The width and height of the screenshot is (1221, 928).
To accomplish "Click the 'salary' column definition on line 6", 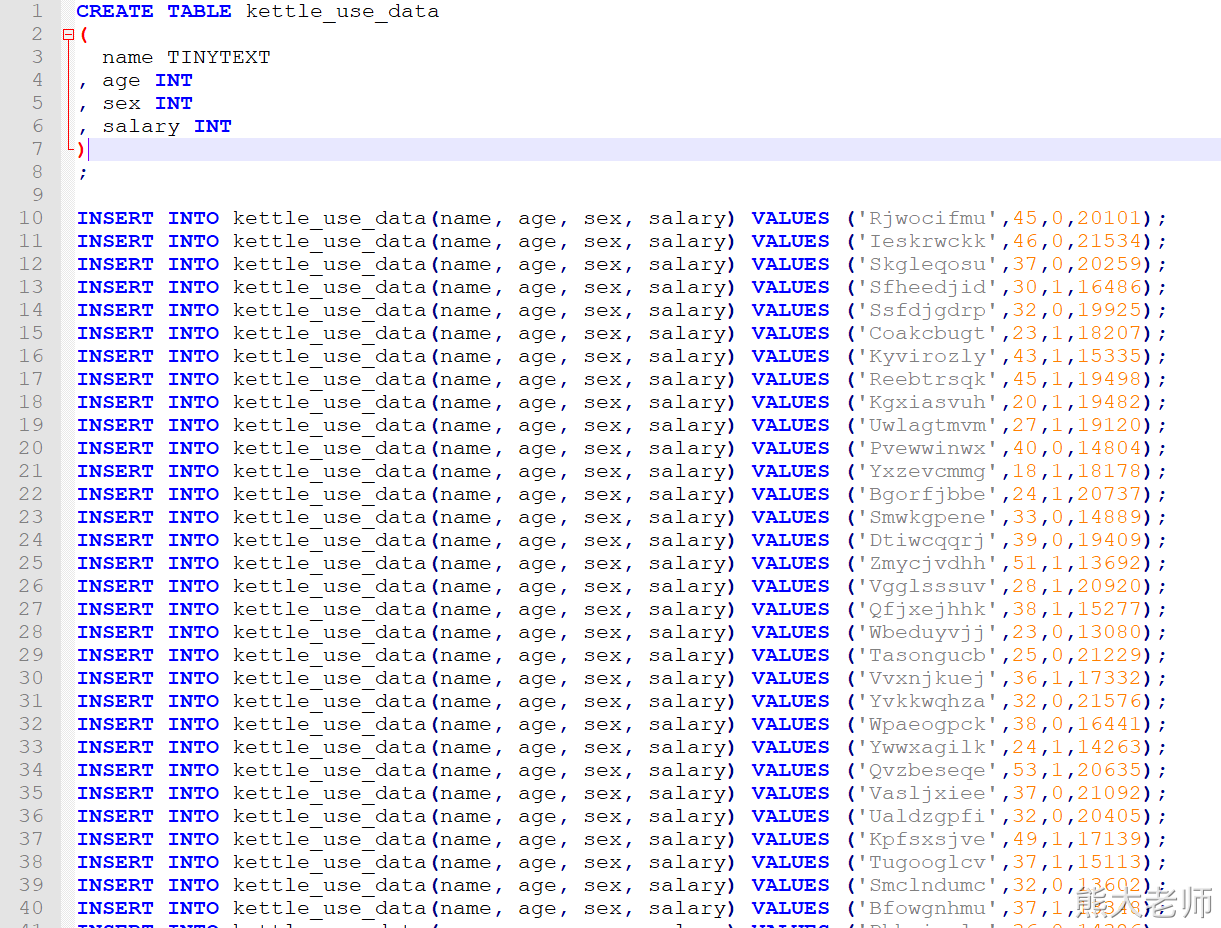I will pos(167,127).
